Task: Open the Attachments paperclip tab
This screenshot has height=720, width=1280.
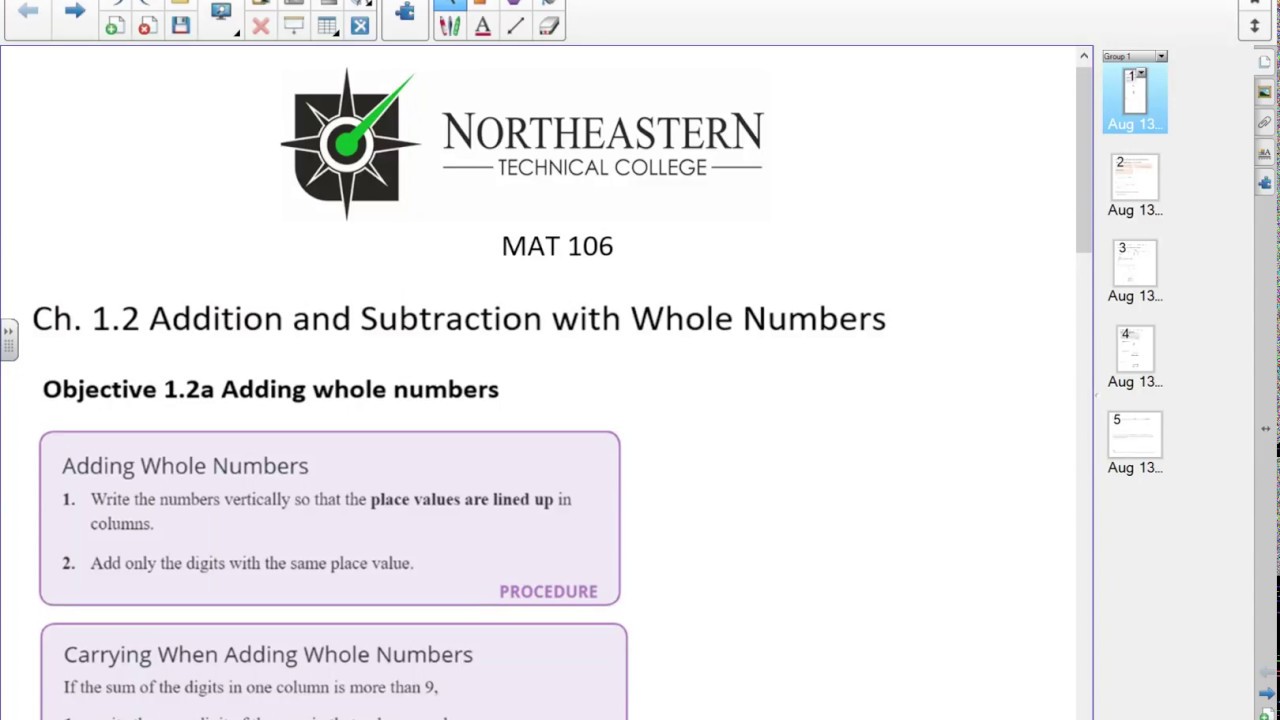Action: pos(1265,122)
